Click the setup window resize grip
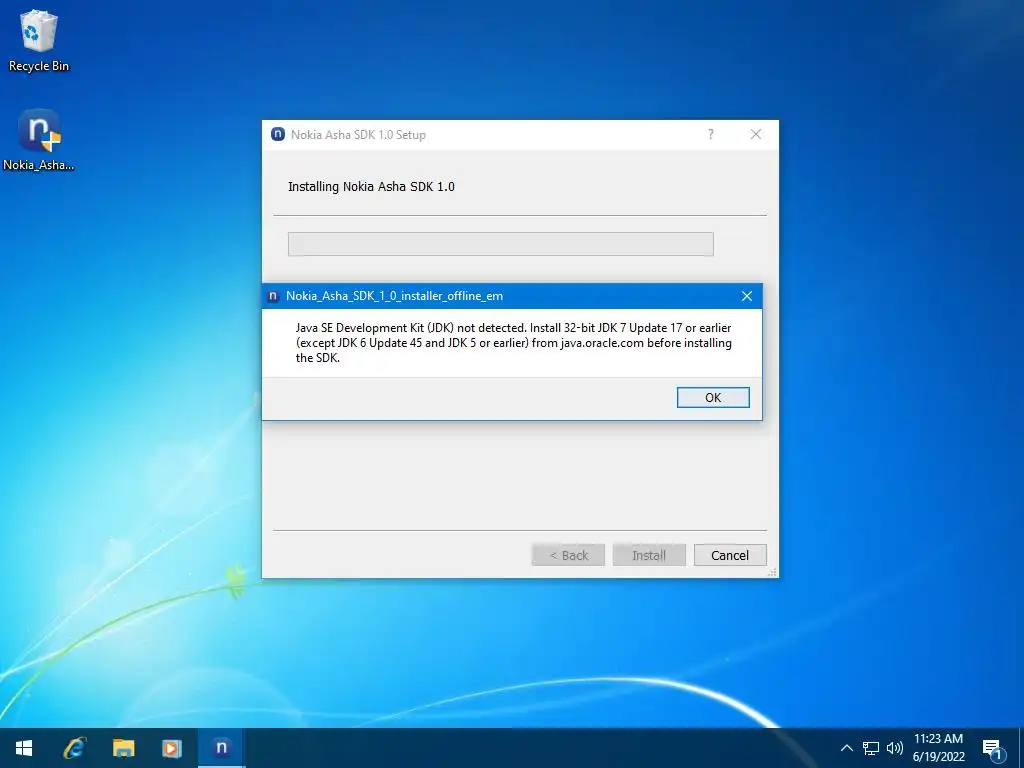Screen dimensions: 1024x768 (x=773, y=572)
